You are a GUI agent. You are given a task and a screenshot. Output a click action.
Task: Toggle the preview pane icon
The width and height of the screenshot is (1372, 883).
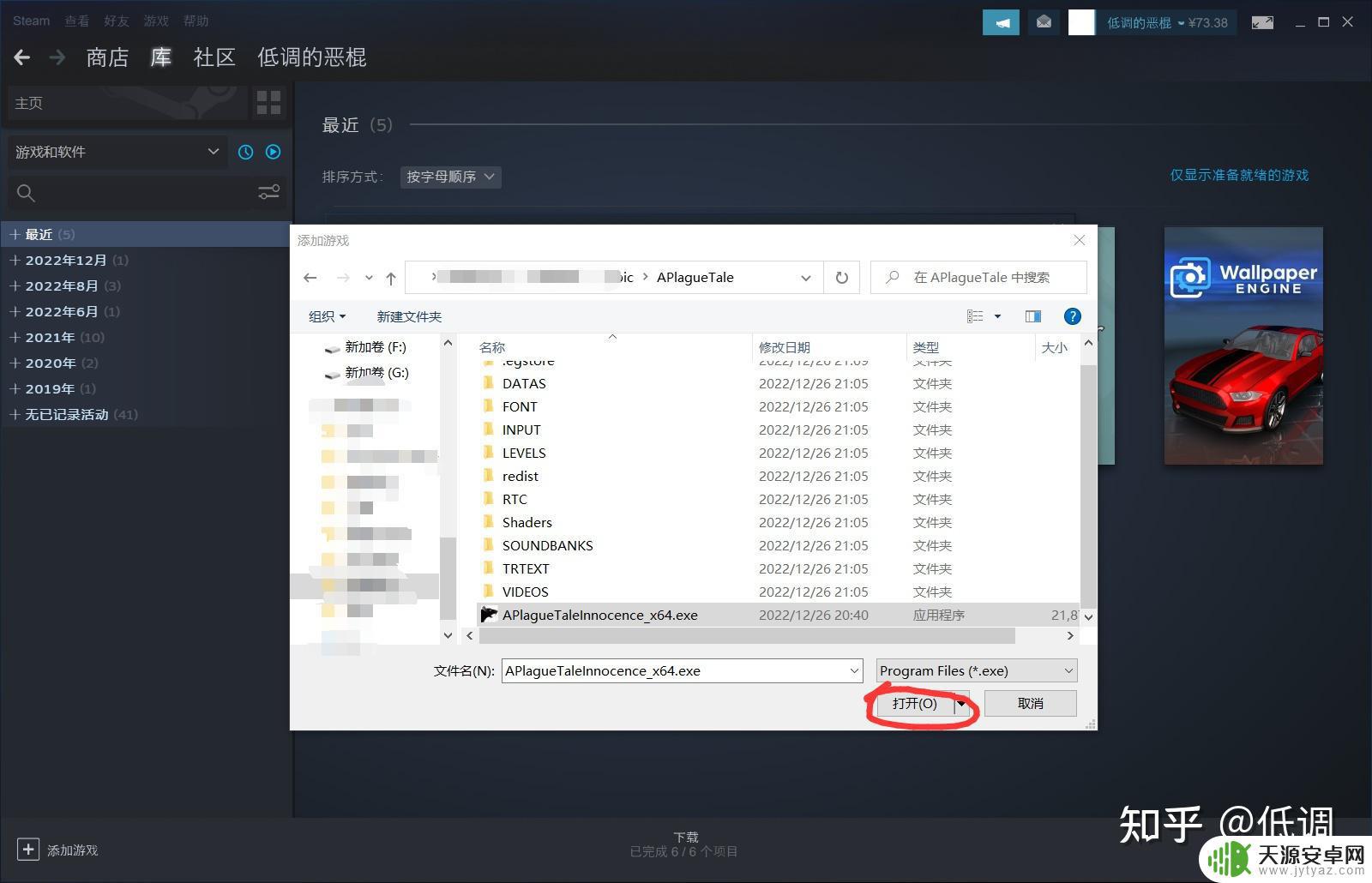1033,316
